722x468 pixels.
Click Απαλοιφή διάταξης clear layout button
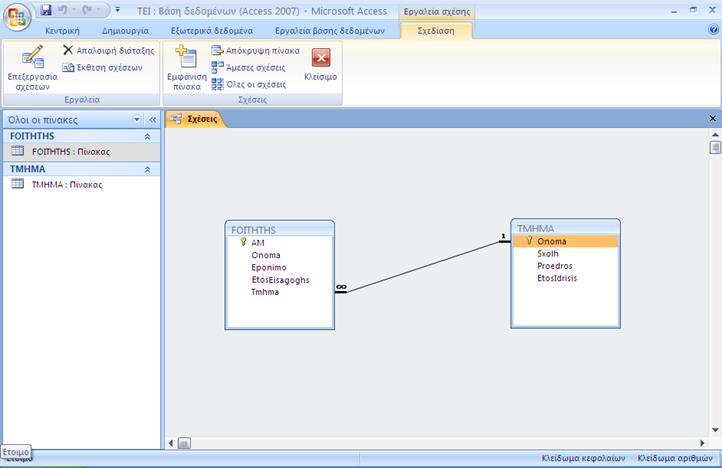pyautogui.click(x=109, y=50)
